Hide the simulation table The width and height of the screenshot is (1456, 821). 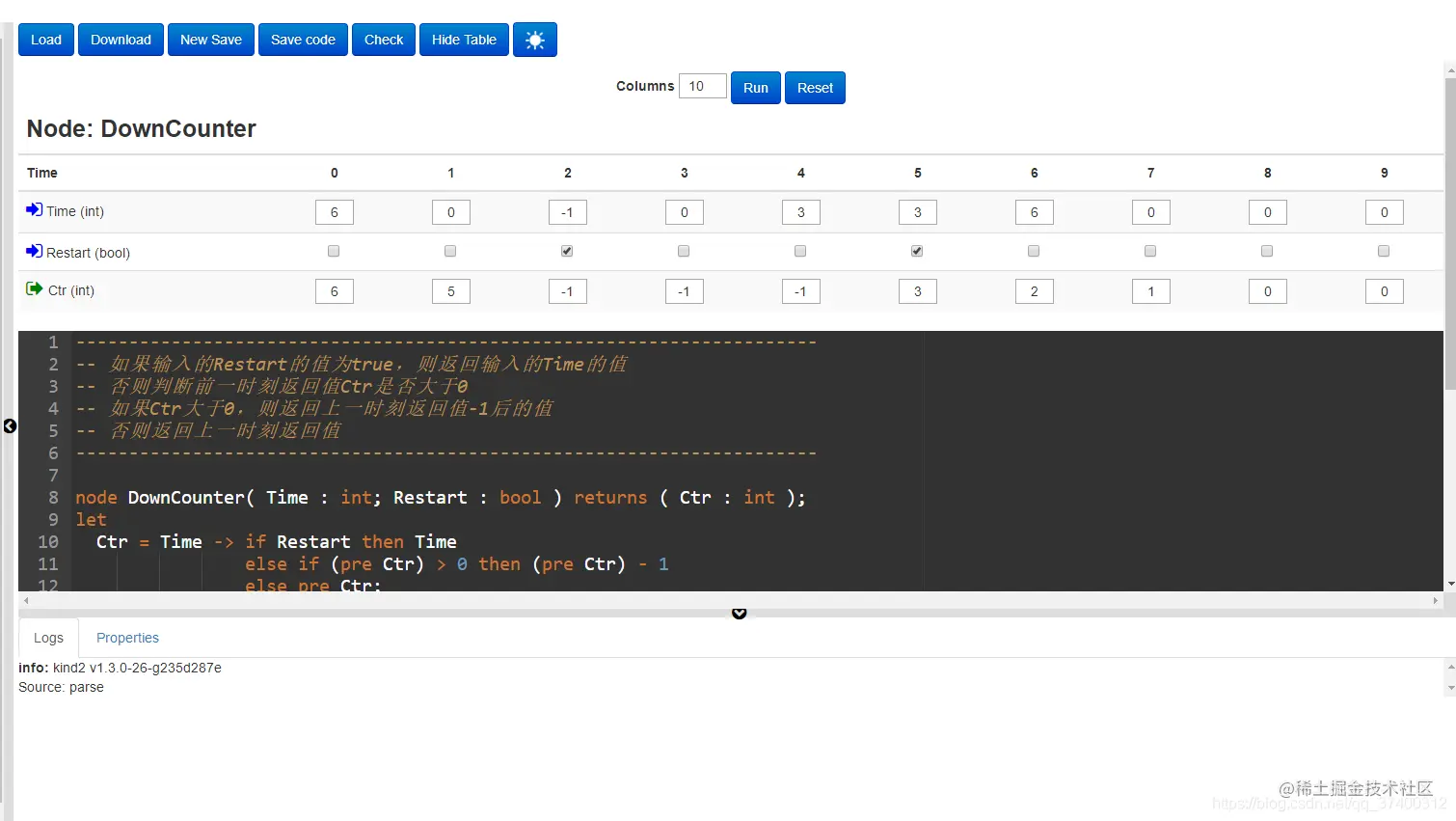pos(464,40)
